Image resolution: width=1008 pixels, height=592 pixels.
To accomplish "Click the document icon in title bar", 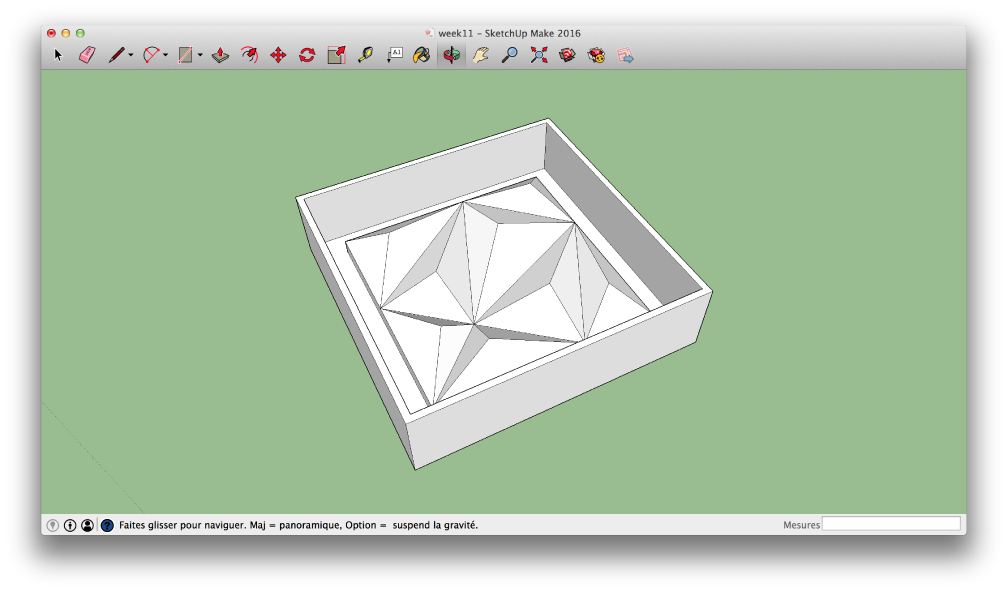I will click(429, 33).
